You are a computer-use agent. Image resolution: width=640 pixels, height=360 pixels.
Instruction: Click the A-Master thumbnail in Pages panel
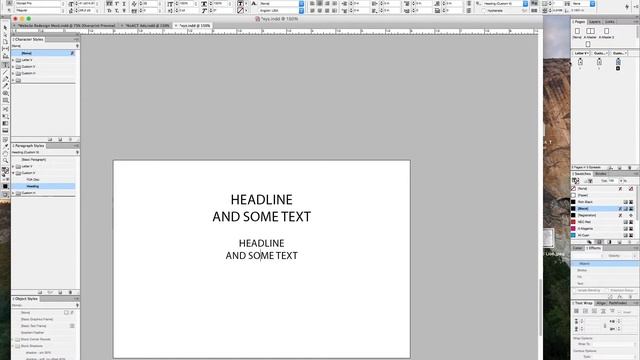point(590,31)
